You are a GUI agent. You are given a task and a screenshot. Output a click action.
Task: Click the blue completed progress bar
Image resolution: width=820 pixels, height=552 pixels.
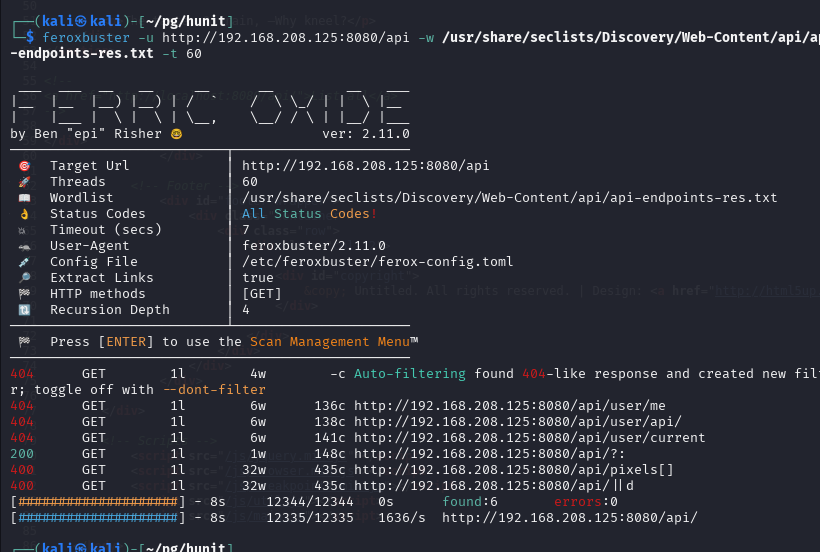click(x=98, y=518)
